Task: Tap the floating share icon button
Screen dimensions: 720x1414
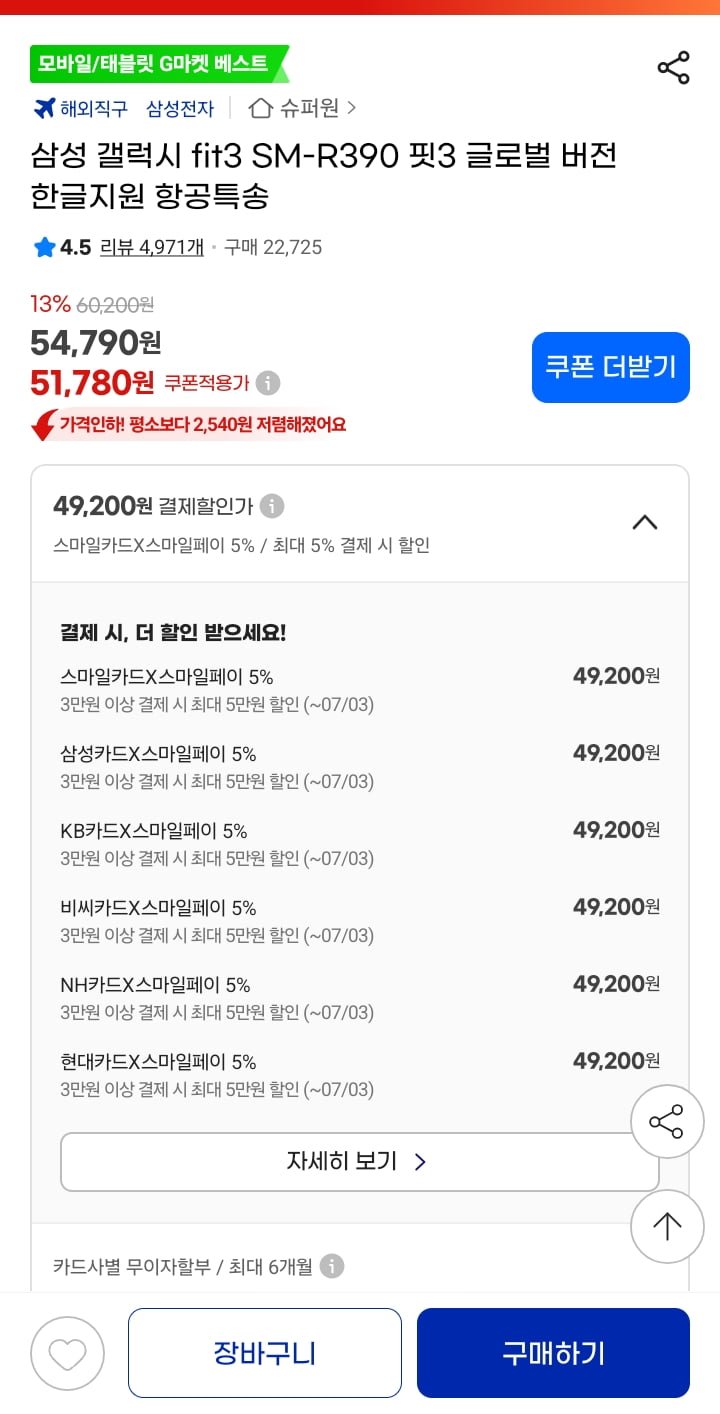Action: (667, 1122)
